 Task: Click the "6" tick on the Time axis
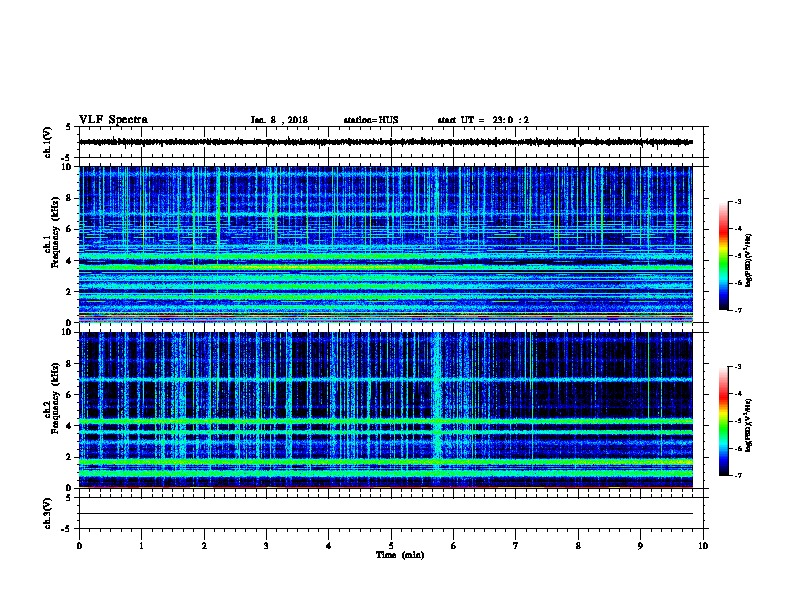click(x=454, y=546)
